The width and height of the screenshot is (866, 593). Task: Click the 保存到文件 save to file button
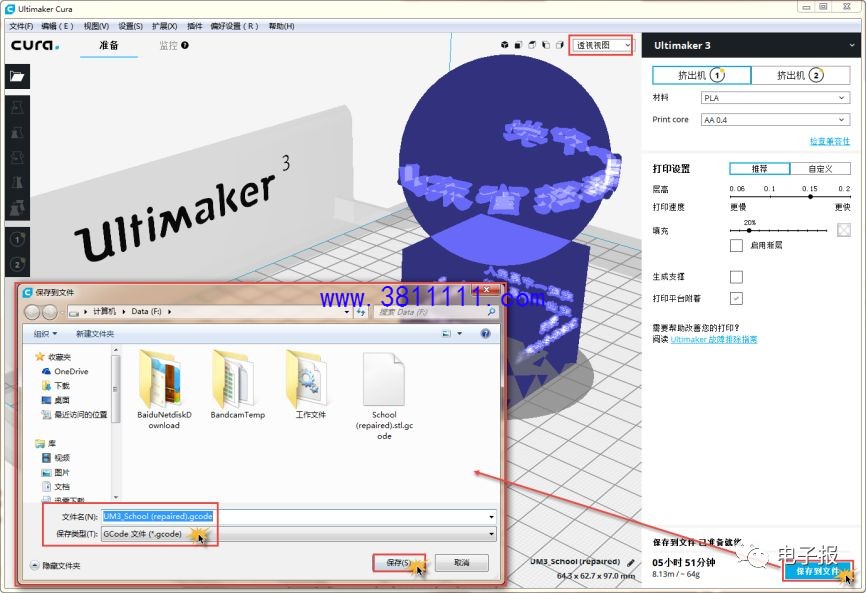[x=817, y=571]
